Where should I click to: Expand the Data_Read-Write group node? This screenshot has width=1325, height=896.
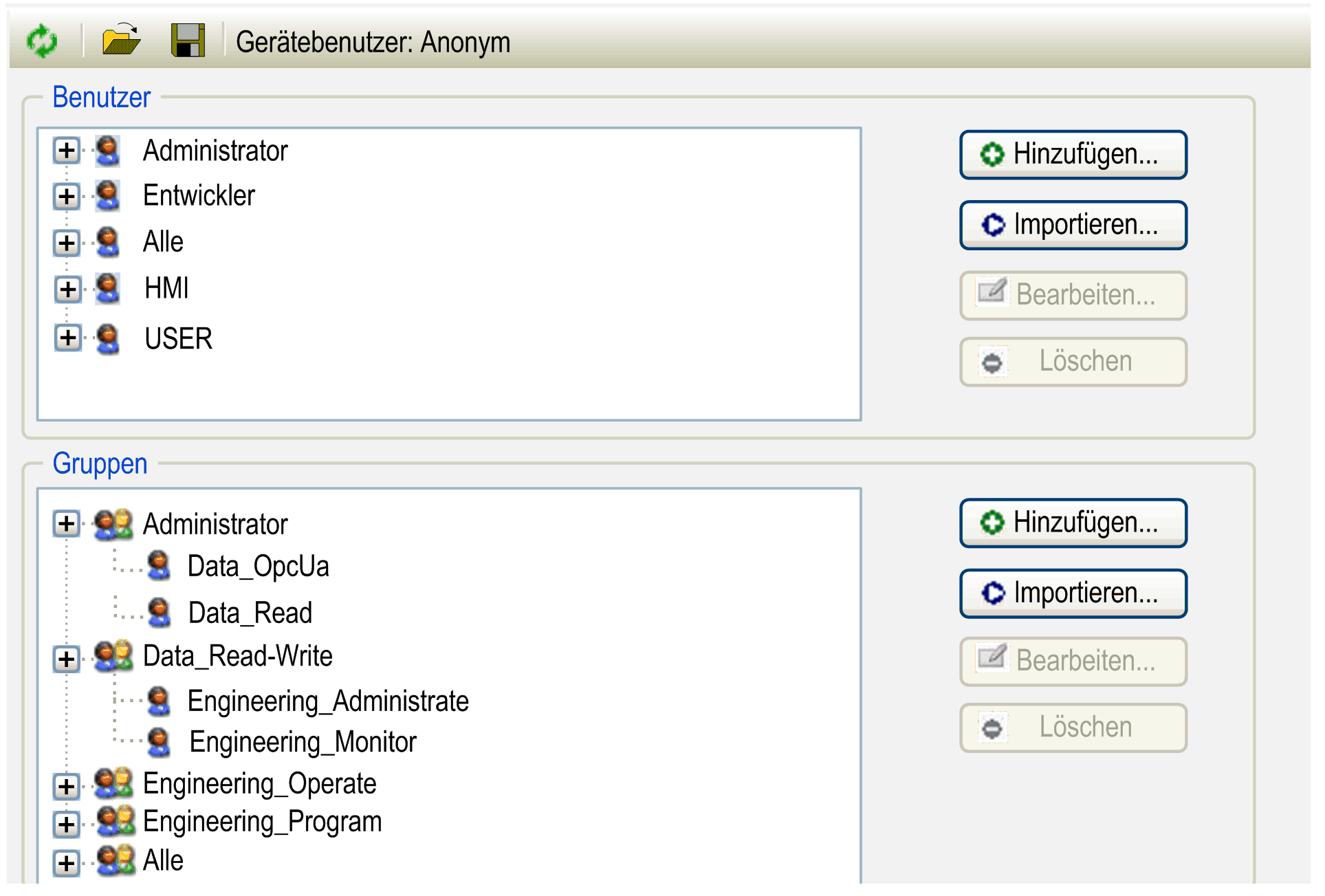coord(67,659)
